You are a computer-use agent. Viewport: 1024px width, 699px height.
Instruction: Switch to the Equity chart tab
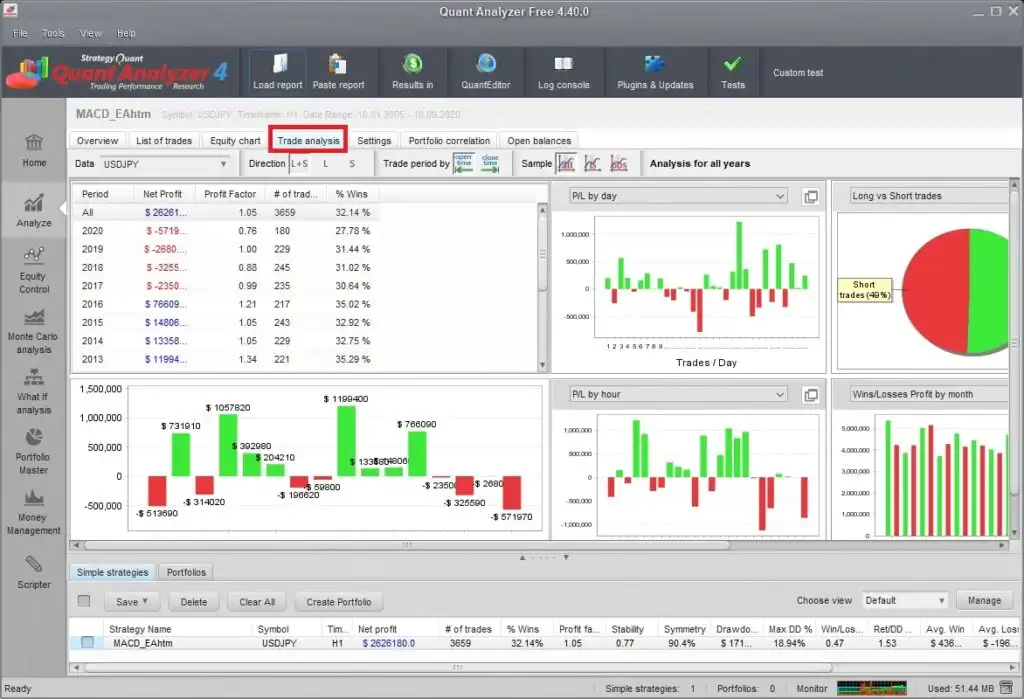(x=236, y=141)
